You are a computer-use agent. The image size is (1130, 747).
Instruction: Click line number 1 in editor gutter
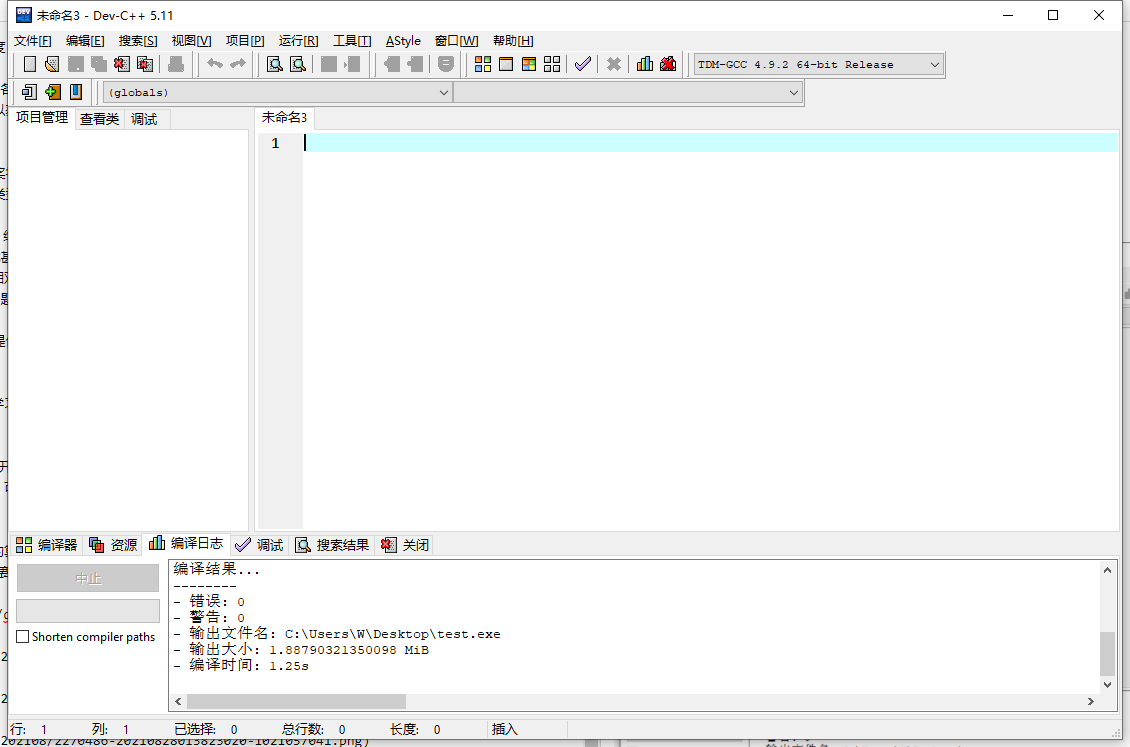point(275,143)
